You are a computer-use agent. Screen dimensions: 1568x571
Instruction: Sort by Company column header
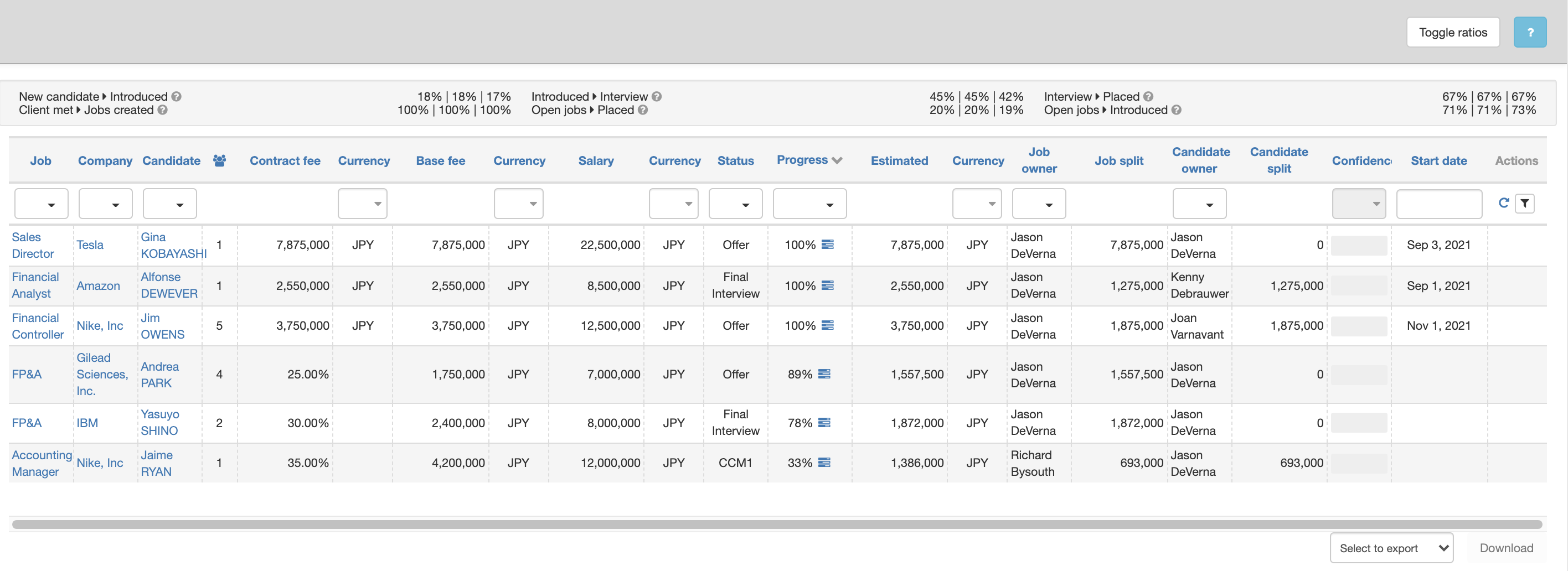[x=105, y=160]
